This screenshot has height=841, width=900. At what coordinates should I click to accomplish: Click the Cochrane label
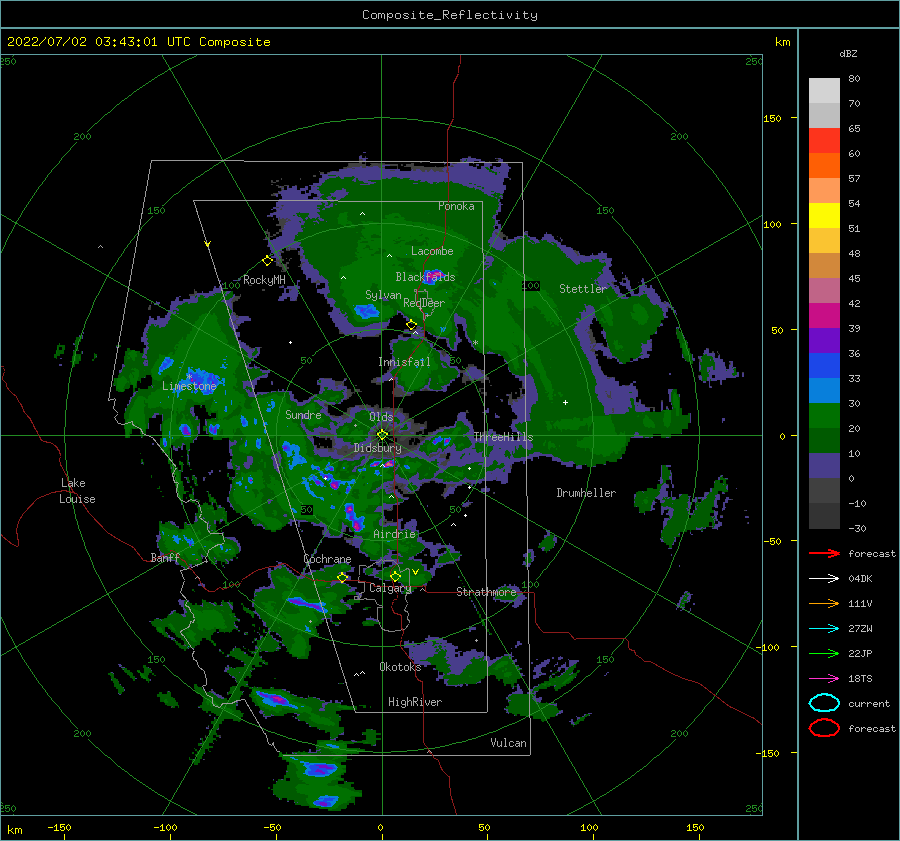click(x=327, y=559)
